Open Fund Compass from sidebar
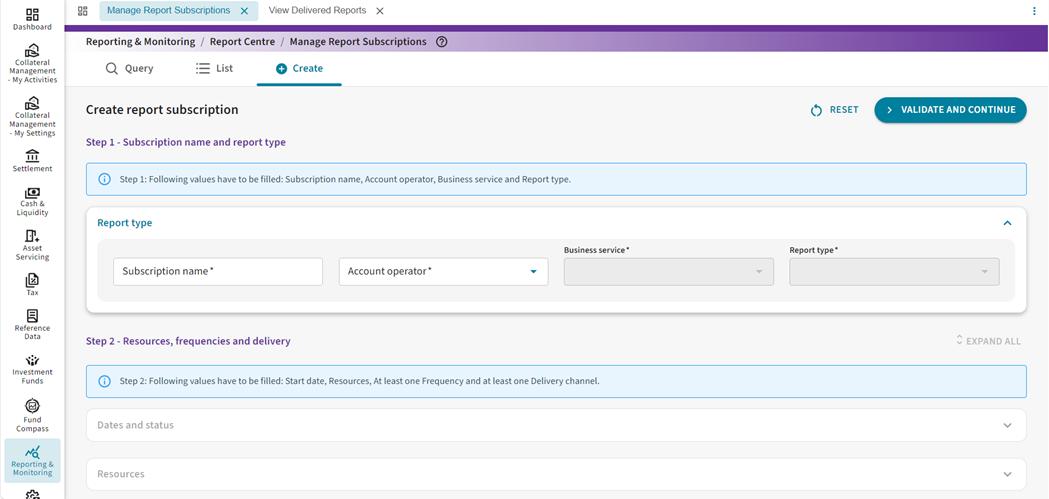This screenshot has height=499, width=1049. [x=32, y=415]
